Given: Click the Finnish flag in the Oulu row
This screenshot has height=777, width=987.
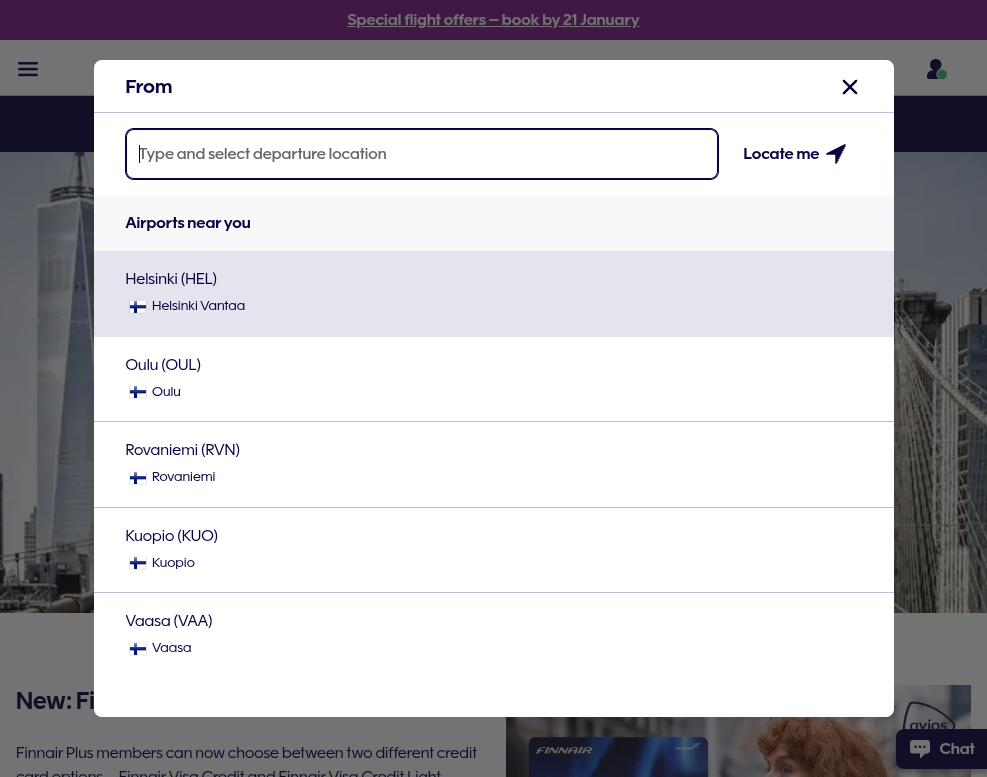Looking at the screenshot, I should pyautogui.click(x=138, y=392).
